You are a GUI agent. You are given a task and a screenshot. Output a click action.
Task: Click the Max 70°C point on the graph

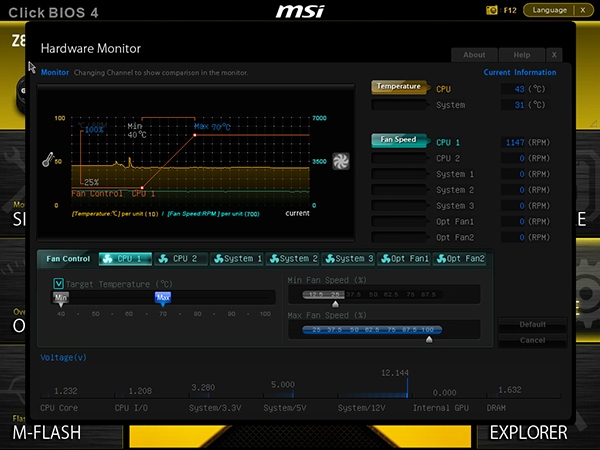pos(195,135)
